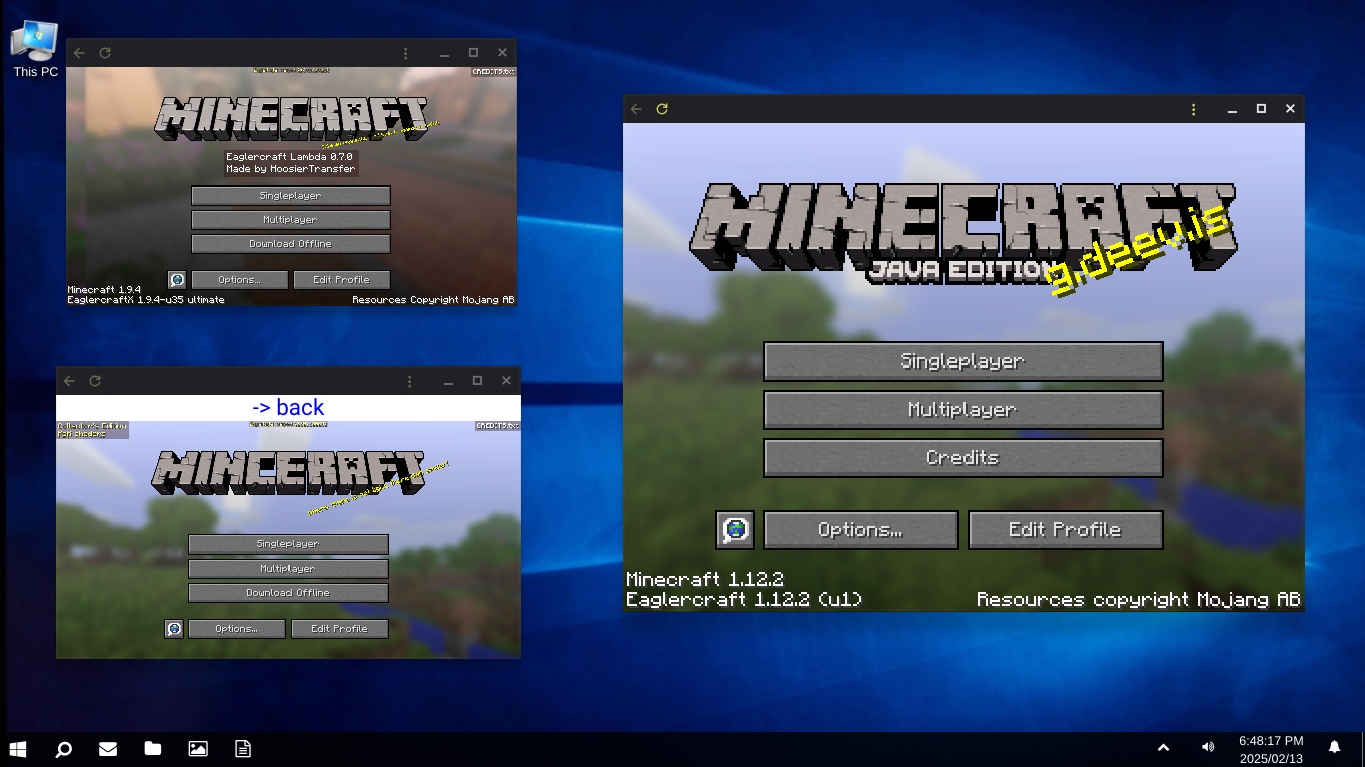Open File Explorer folder from taskbar
Screen dimensions: 1365x767
coord(153,748)
